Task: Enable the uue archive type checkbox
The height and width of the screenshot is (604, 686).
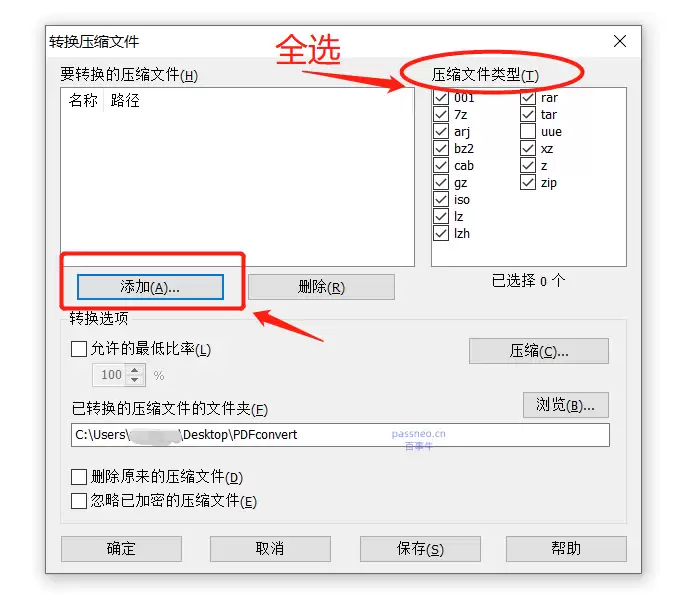Action: (528, 131)
